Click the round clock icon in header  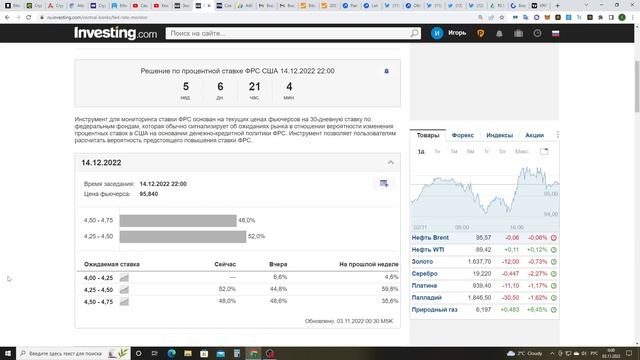click(x=537, y=33)
